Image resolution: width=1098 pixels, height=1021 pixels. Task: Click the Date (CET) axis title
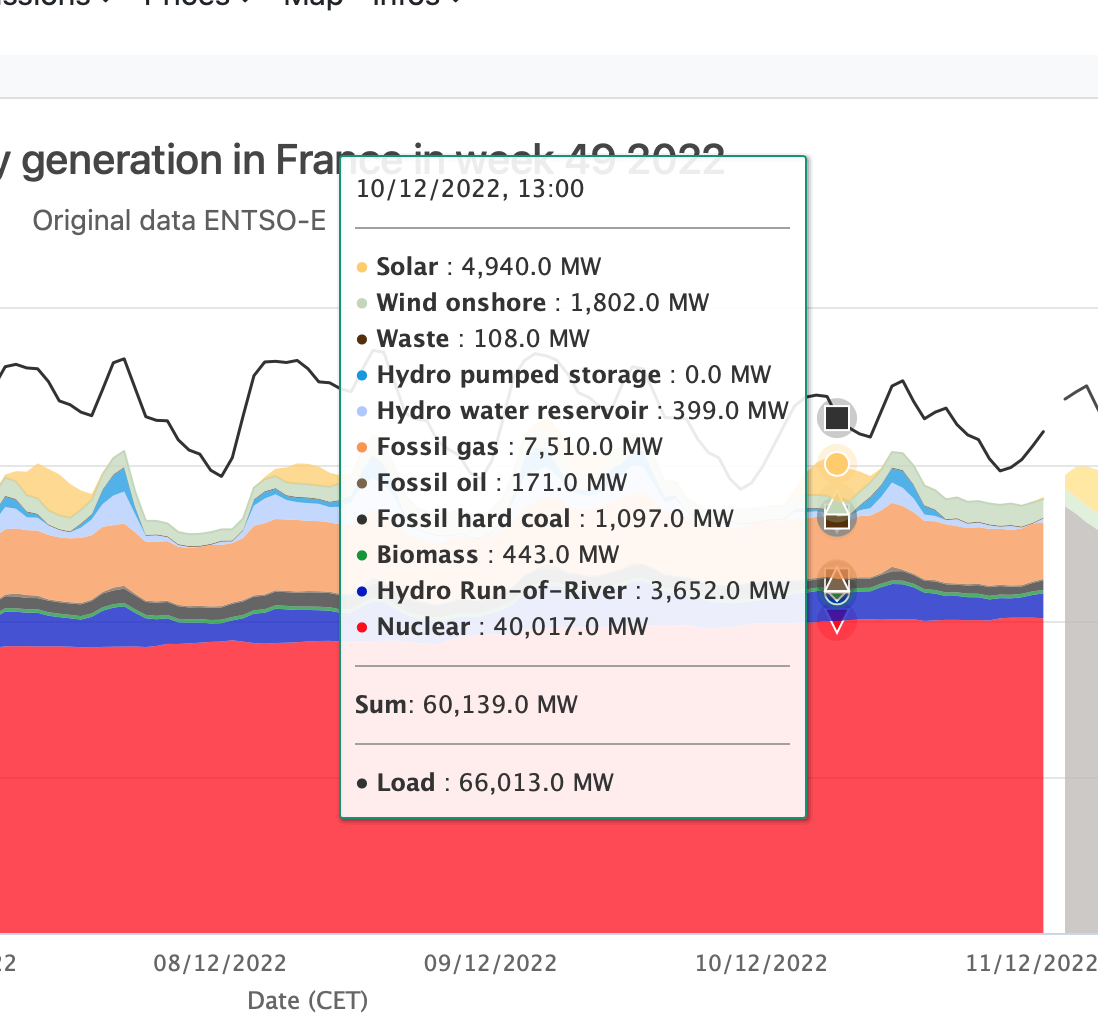(x=308, y=1000)
